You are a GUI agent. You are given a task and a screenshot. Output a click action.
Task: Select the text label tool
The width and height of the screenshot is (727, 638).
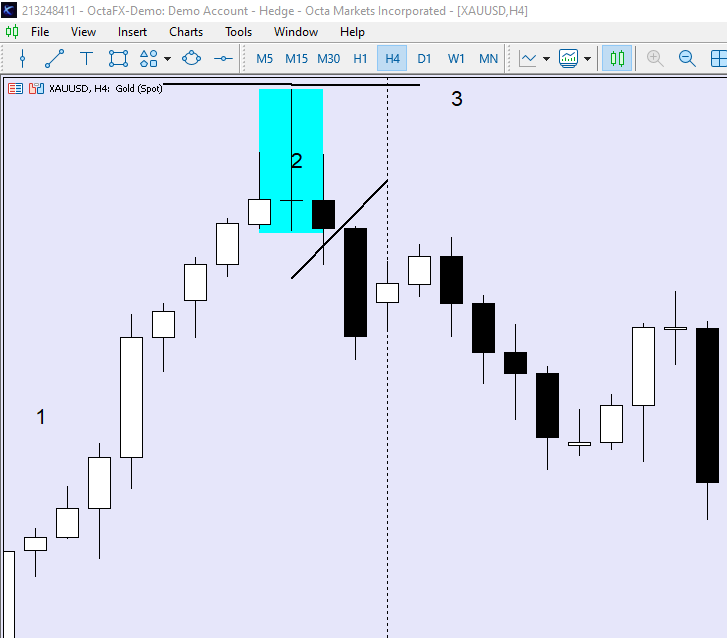(86, 58)
